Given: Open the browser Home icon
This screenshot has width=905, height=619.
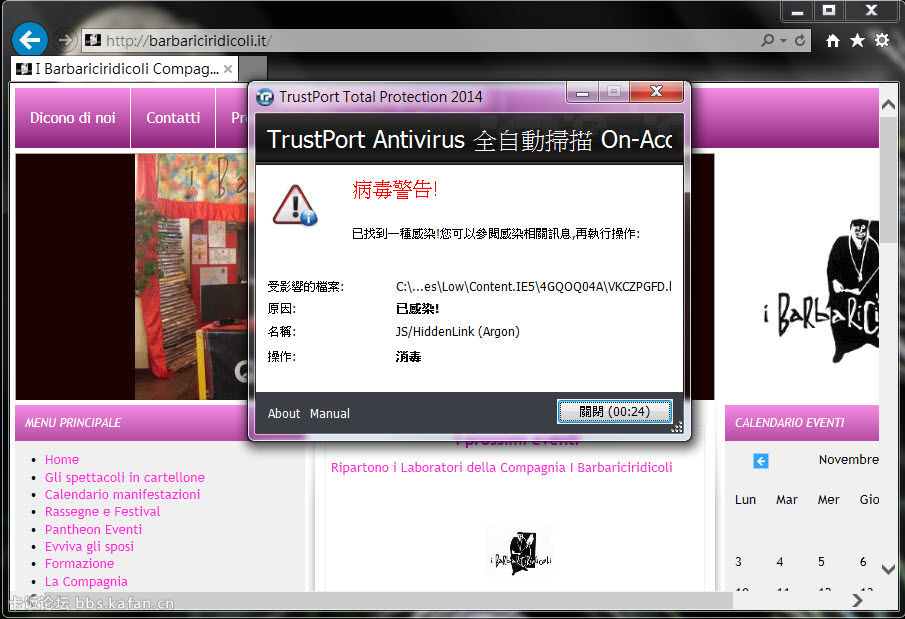Looking at the screenshot, I should click(832, 40).
